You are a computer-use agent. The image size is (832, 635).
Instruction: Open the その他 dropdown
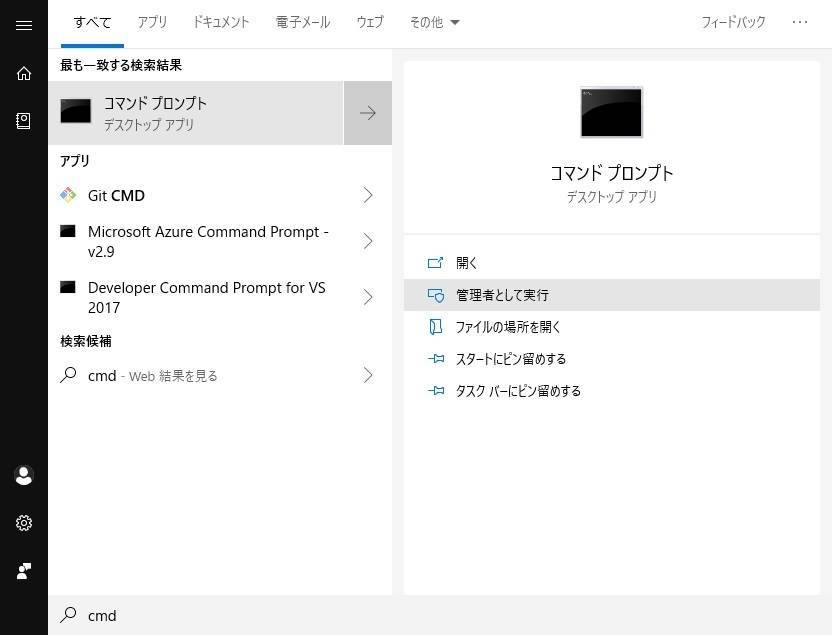(434, 22)
